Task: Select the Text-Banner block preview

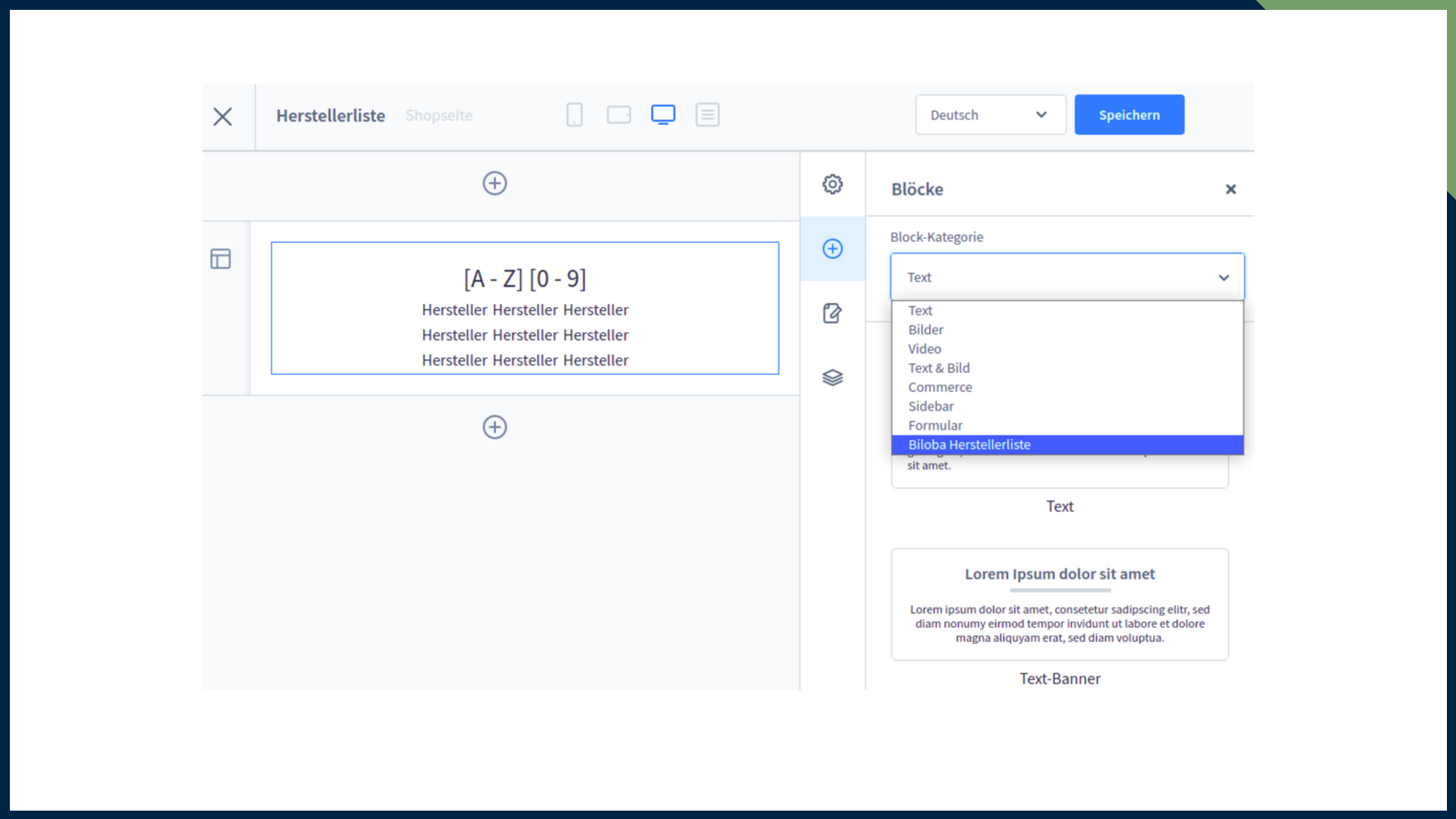Action: click(1059, 604)
